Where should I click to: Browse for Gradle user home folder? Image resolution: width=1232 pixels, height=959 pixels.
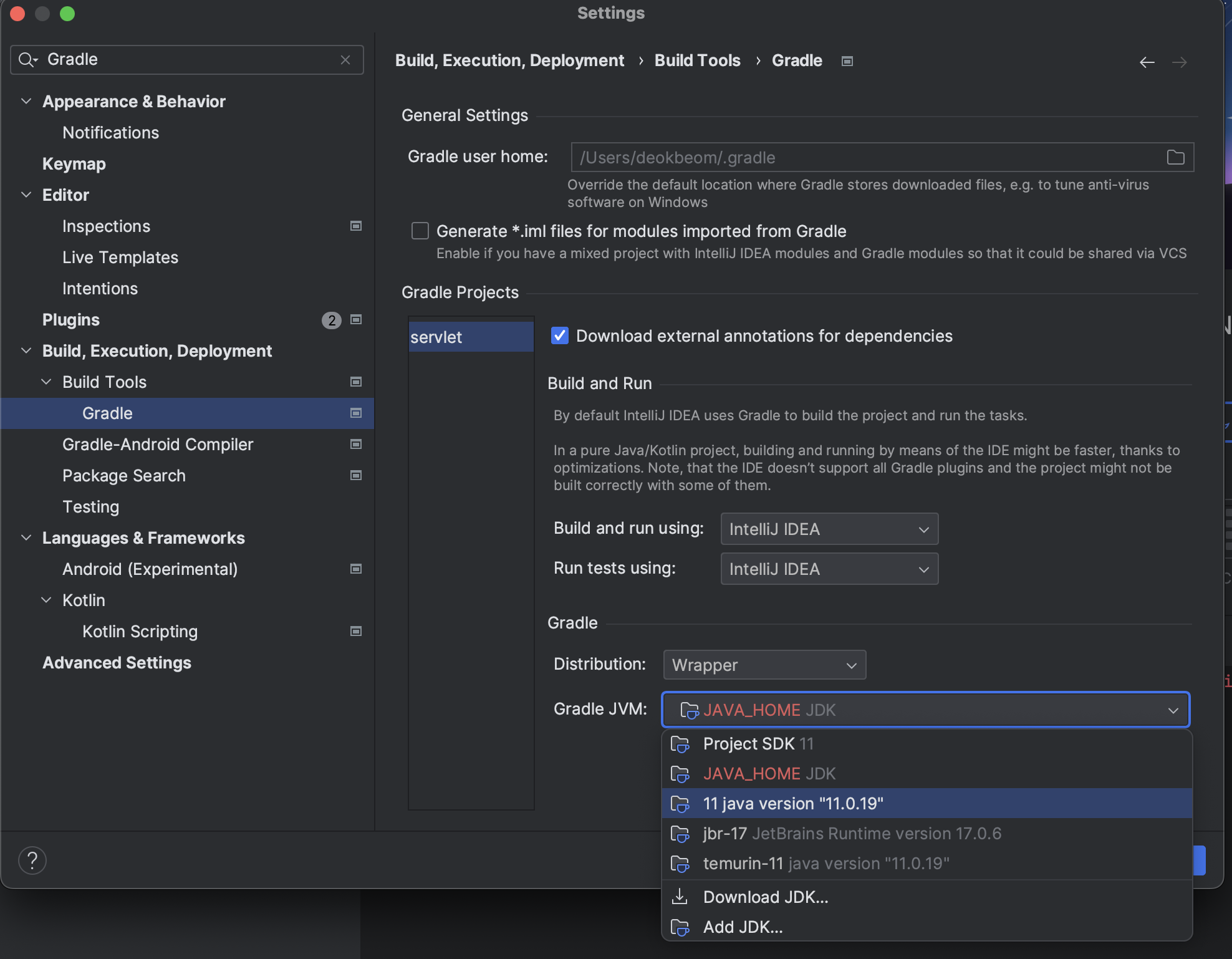click(1175, 157)
